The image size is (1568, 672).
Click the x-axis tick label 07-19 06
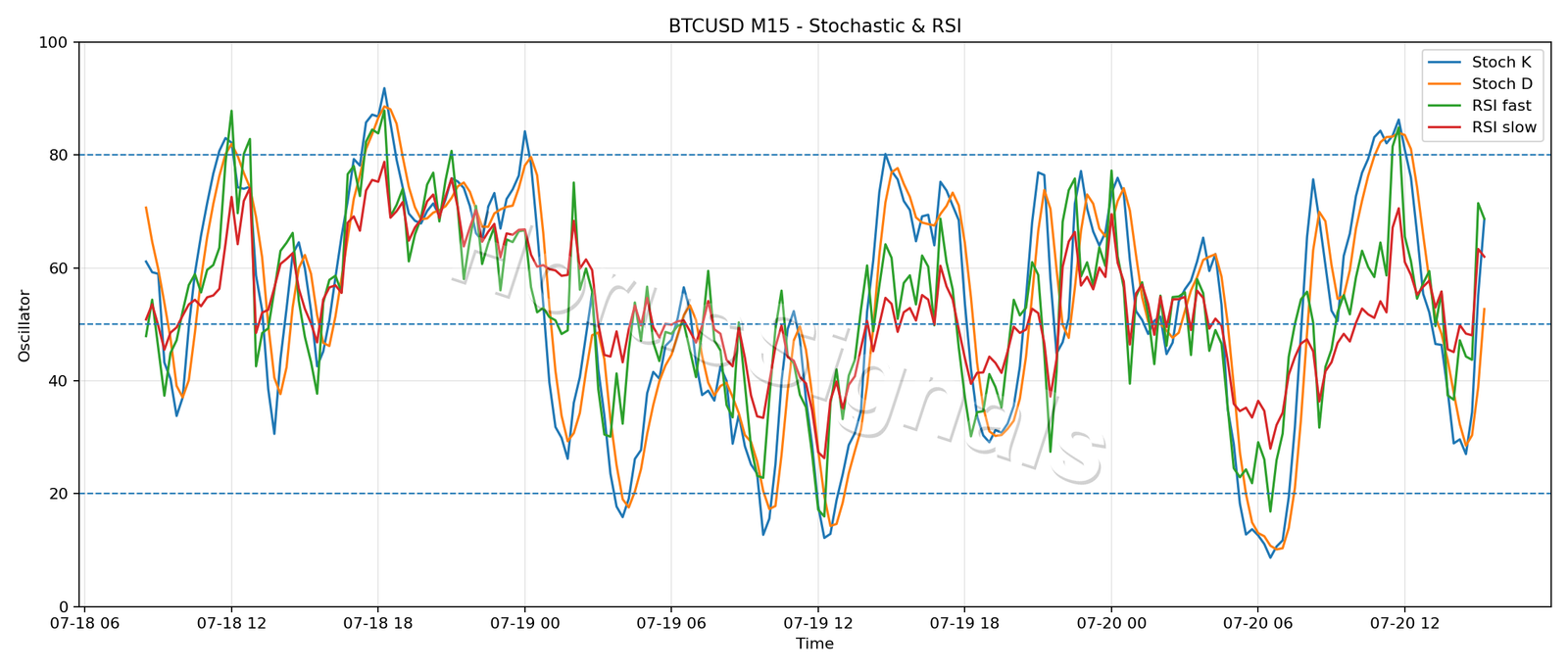tap(671, 623)
